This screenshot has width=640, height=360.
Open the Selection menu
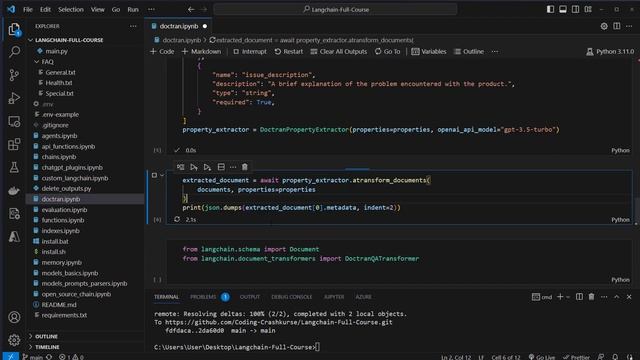(71, 9)
